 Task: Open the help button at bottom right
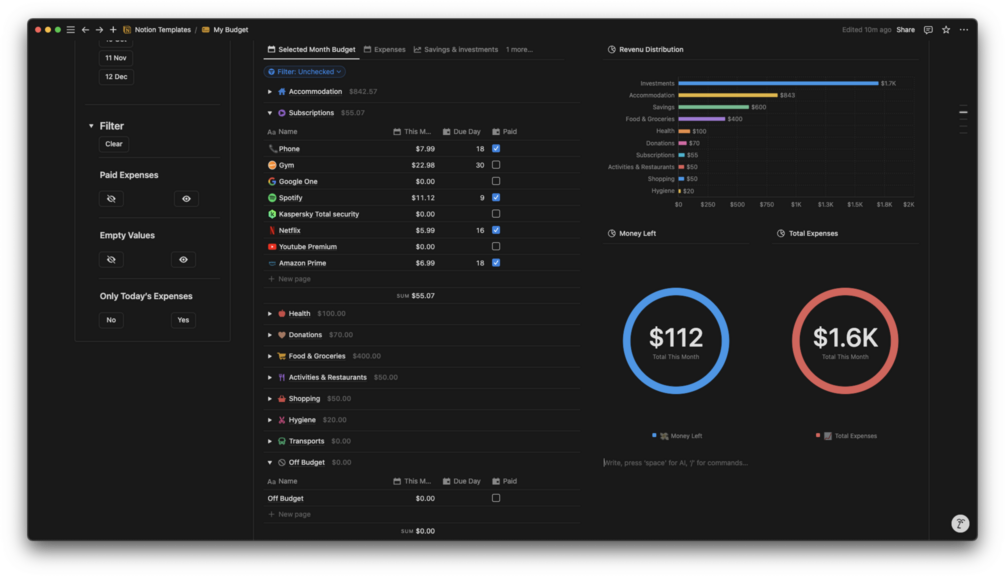(959, 524)
